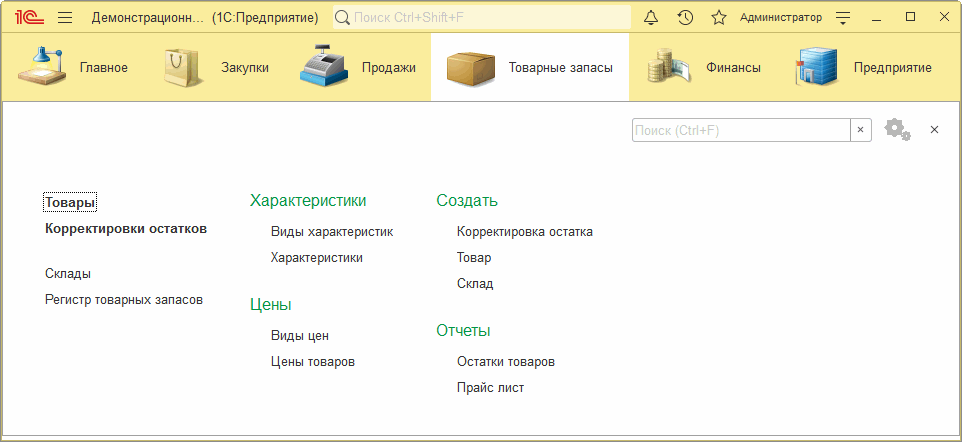Open the Остатки товаров report
This screenshot has height=442, width=962.
tap(506, 362)
